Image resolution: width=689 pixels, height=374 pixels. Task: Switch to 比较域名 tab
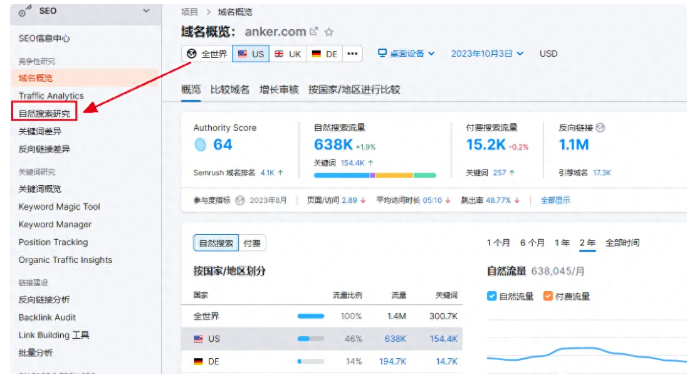coord(229,90)
